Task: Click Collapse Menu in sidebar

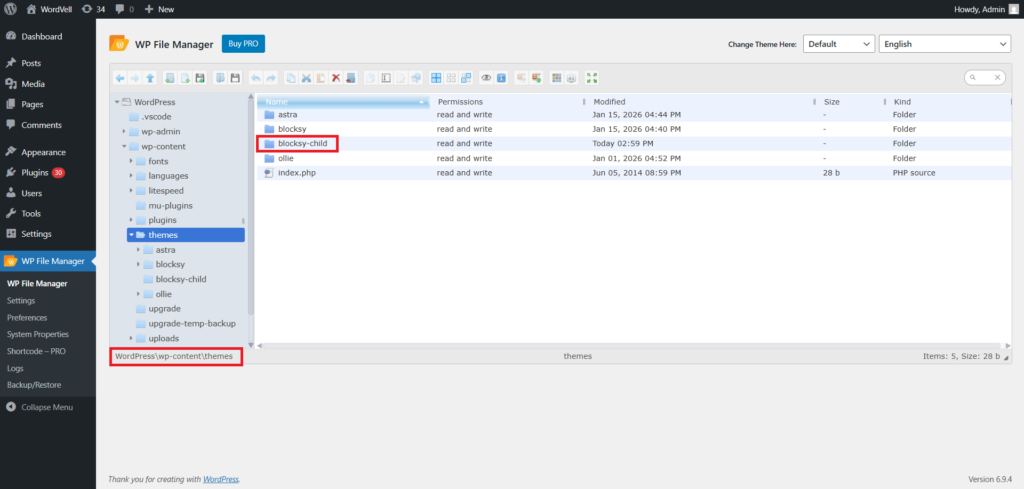Action: pos(40,407)
